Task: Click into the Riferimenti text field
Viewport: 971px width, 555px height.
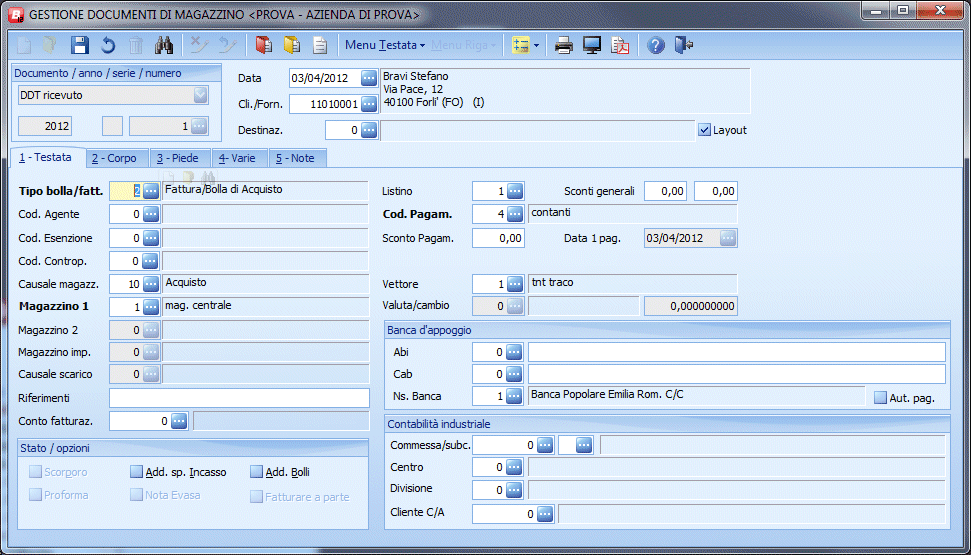Action: coord(239,398)
